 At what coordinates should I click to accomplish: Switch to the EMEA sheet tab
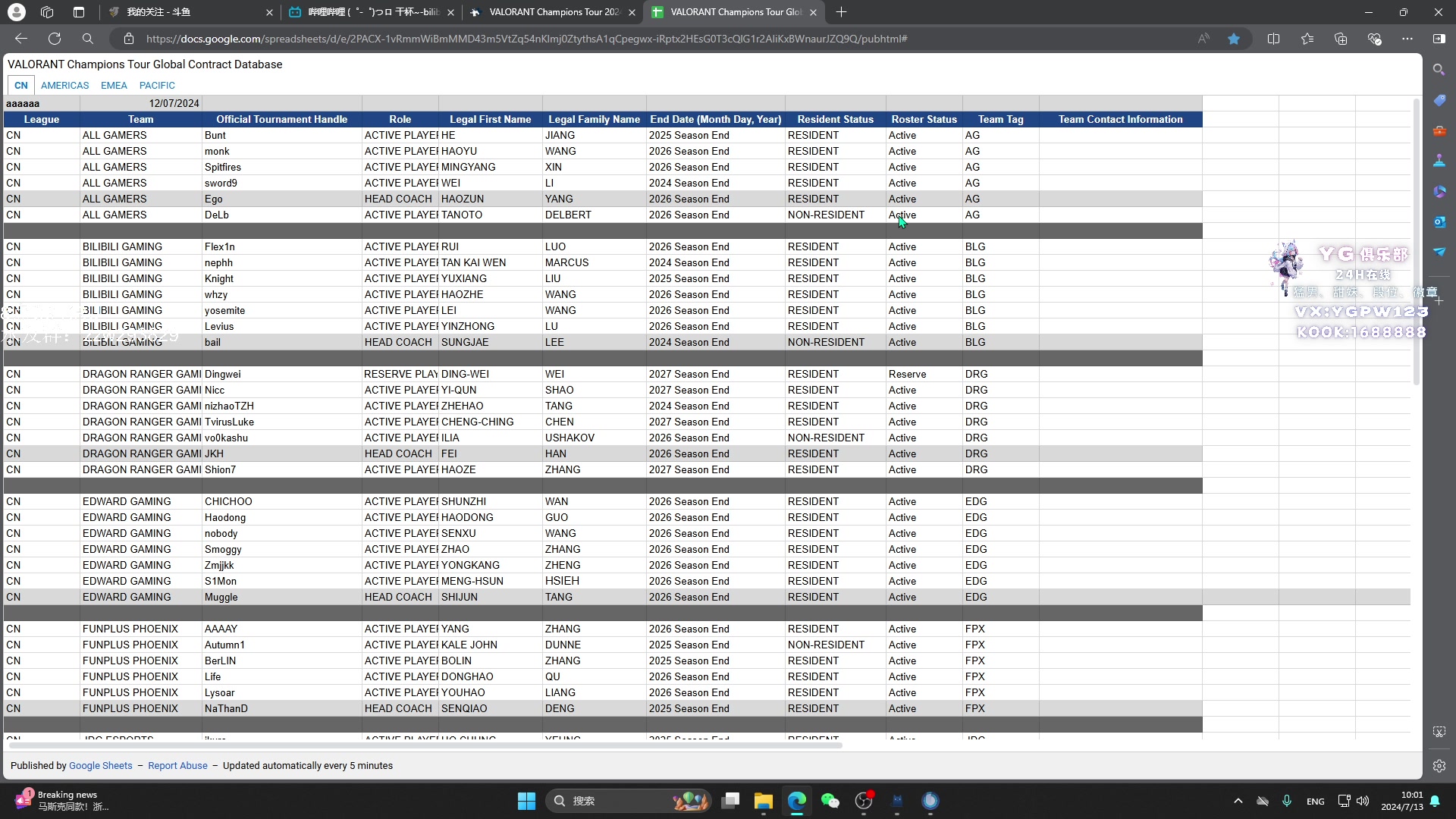(114, 86)
